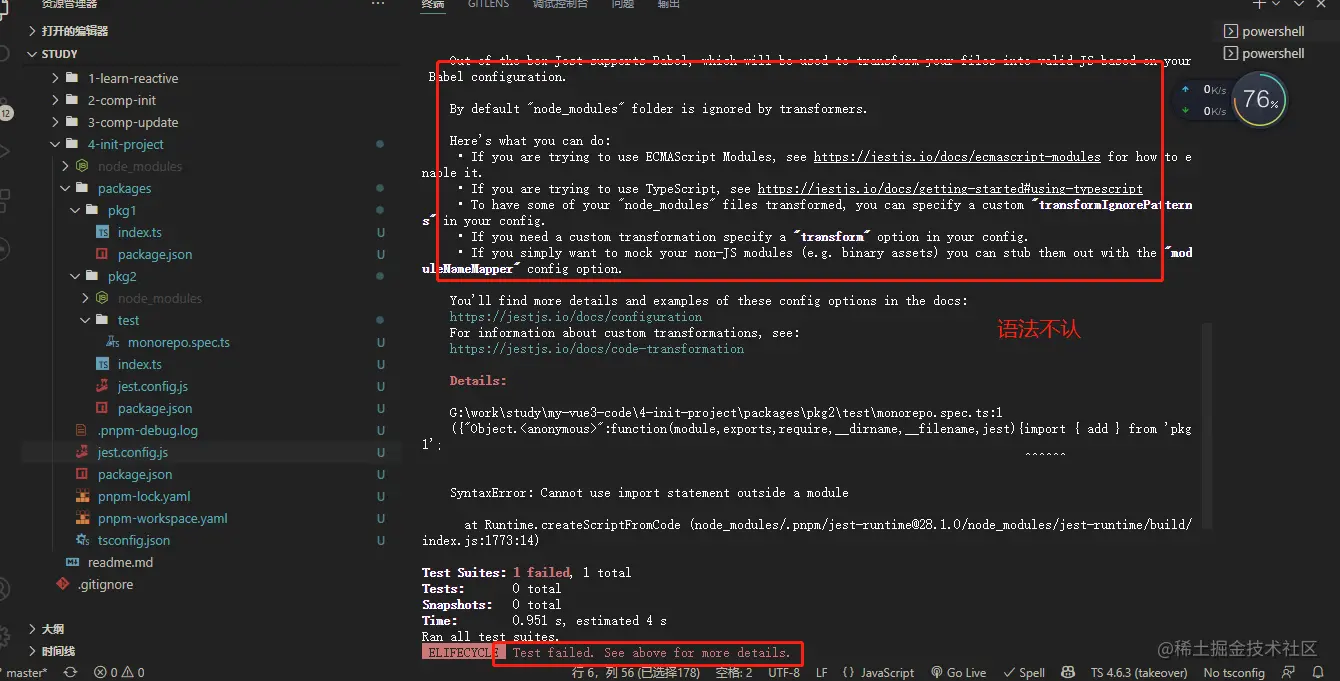Click the jest icon of pkg2 jest.config.js
Screen dimensions: 1340x681
102,386
